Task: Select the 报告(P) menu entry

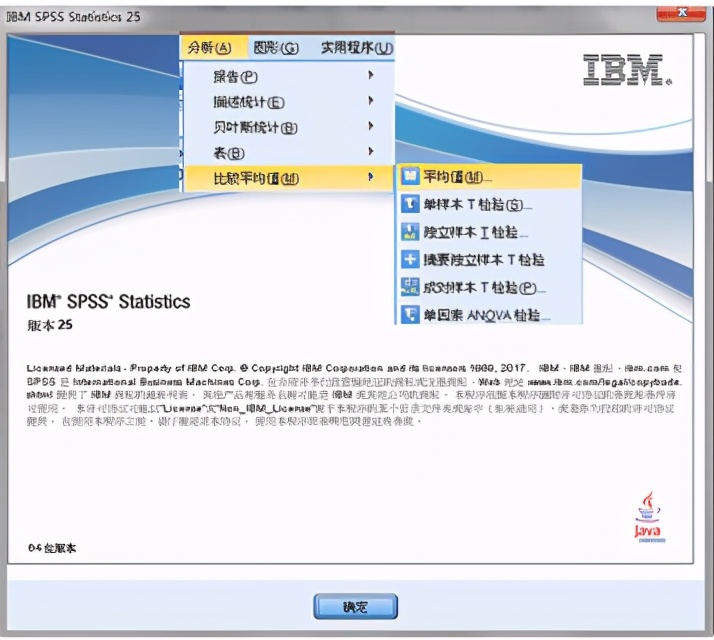Action: 289,76
